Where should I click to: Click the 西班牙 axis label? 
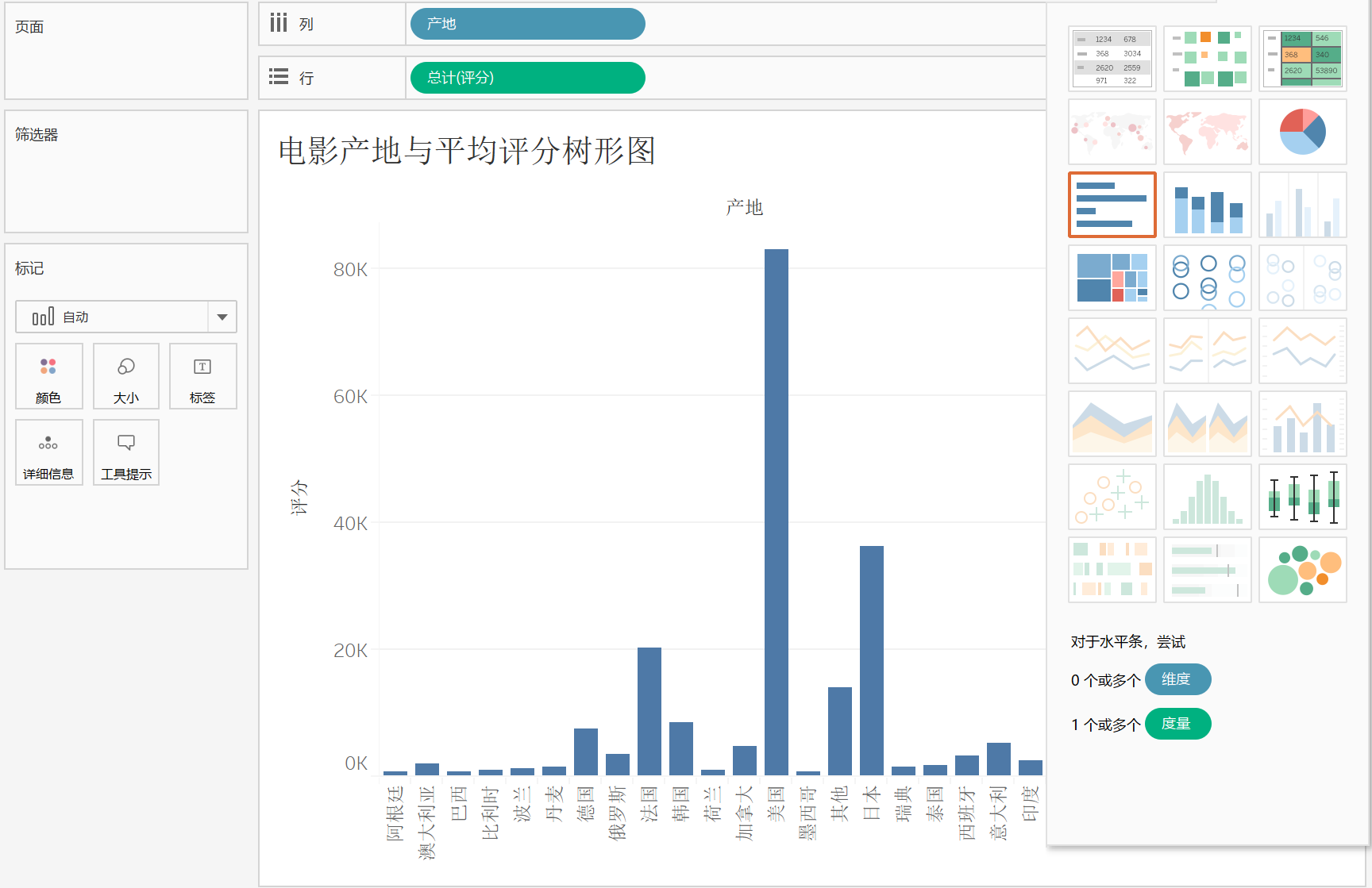point(967,813)
